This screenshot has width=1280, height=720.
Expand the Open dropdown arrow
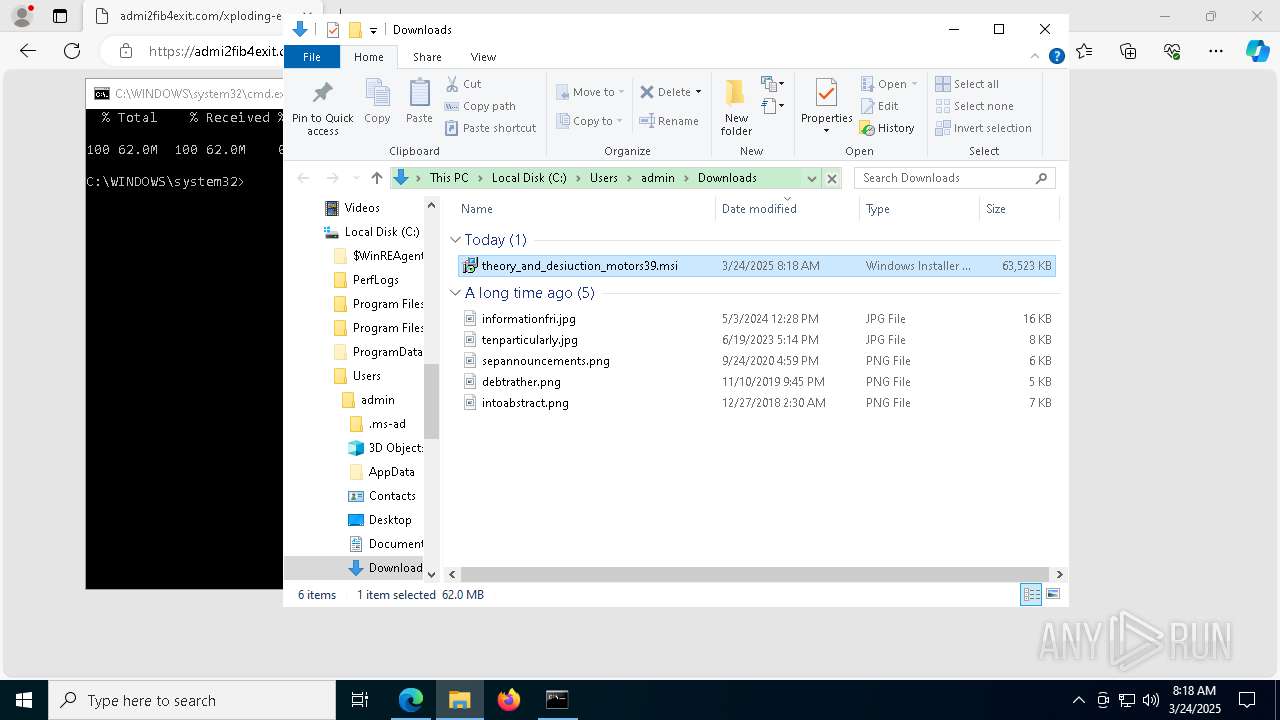coord(914,84)
